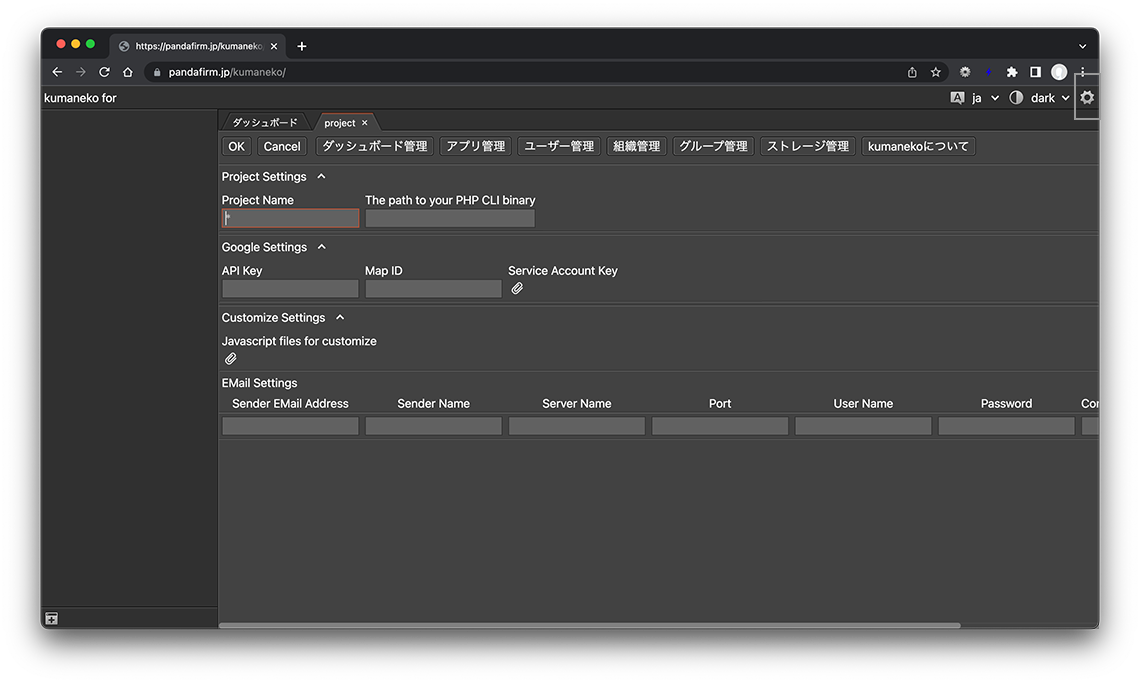Close the project tab
Viewport: 1140px width, 683px height.
pyautogui.click(x=365, y=123)
